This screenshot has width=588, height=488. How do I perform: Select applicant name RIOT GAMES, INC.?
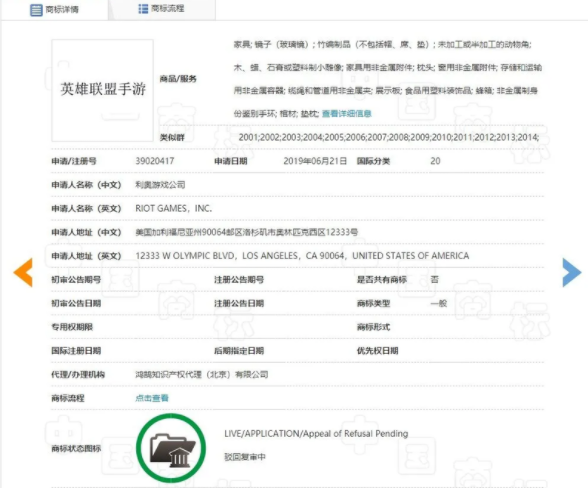[x=174, y=208]
